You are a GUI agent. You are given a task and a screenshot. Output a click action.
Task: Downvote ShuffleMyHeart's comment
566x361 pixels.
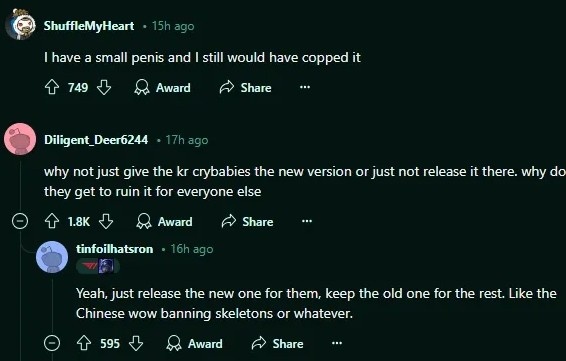(104, 87)
